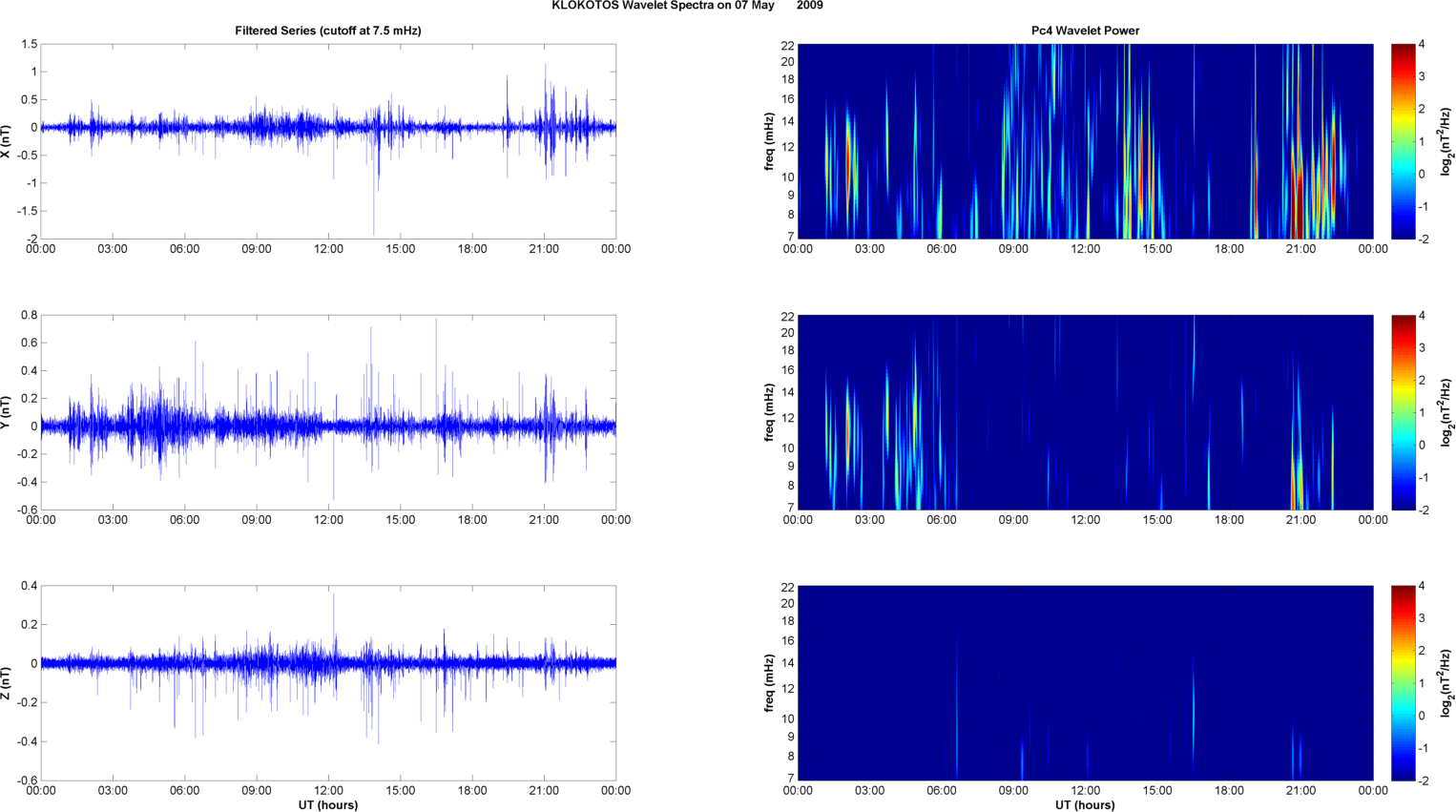This screenshot has height=812, width=1456.
Task: Click the freq (mHz) label of top spectrogram
Action: click(769, 141)
